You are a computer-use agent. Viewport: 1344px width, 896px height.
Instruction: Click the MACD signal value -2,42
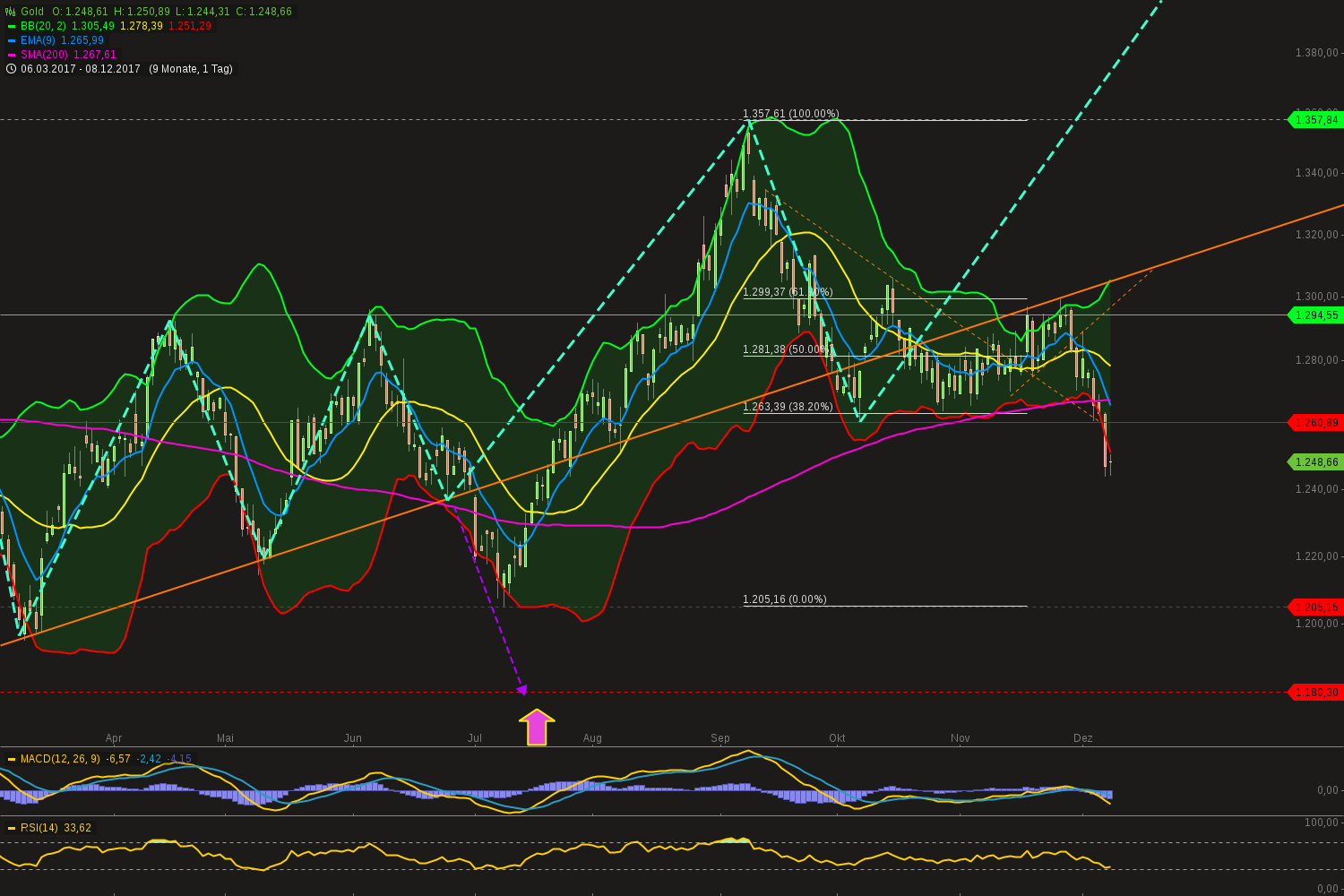[x=149, y=759]
